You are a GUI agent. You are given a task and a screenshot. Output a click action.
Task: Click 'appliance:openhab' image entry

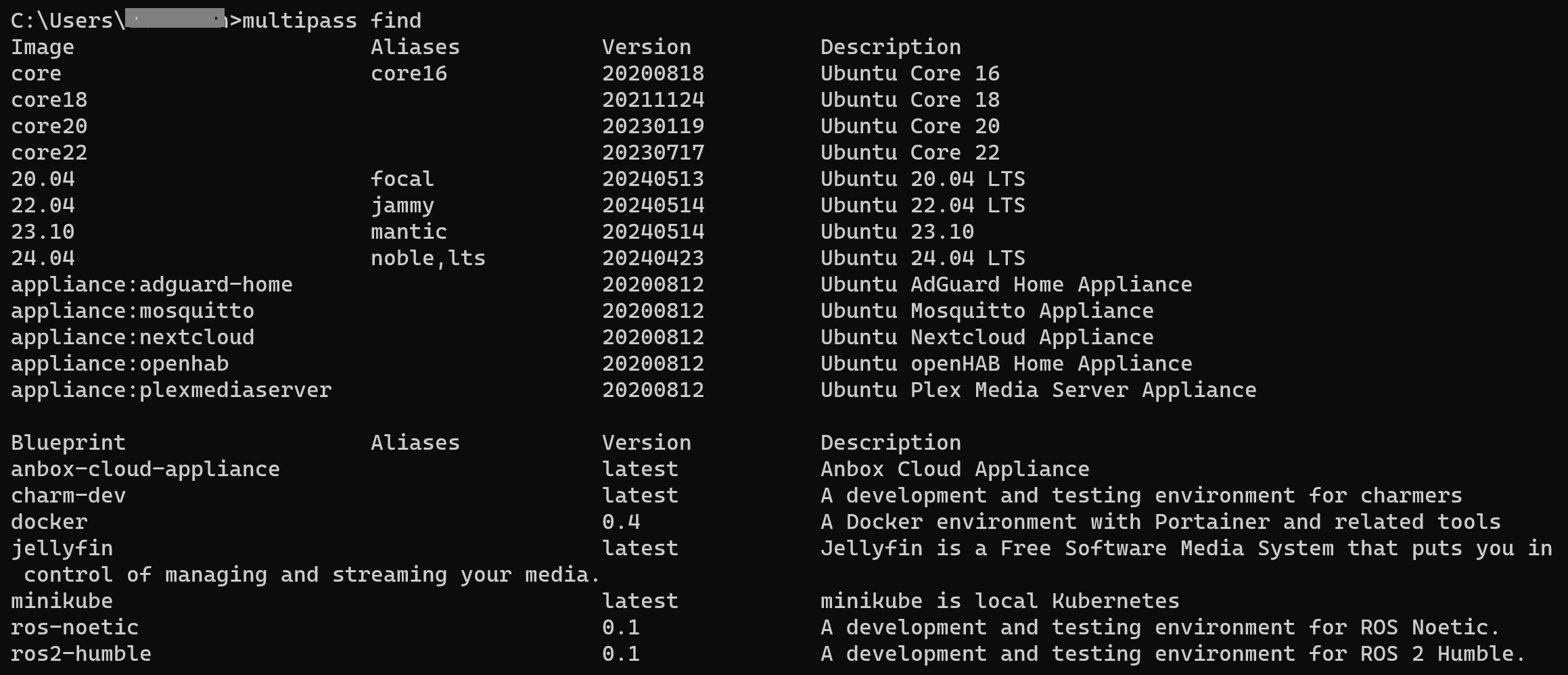pyautogui.click(x=120, y=363)
